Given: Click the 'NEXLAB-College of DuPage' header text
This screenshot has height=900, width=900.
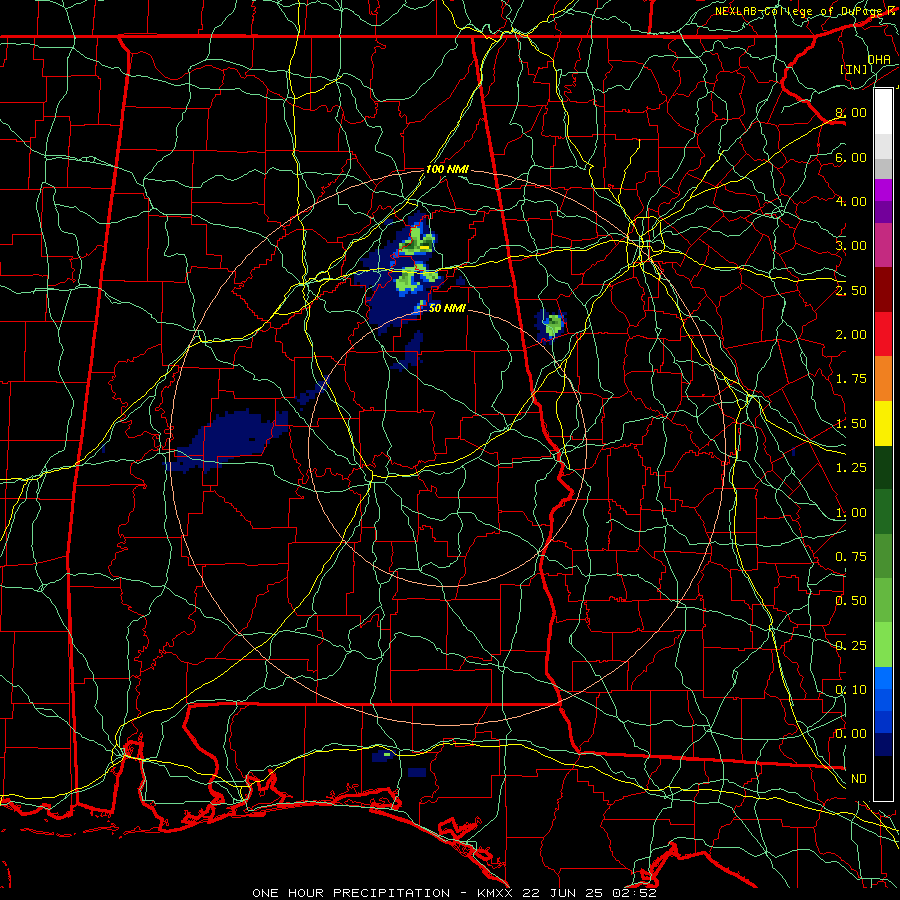Looking at the screenshot, I should [x=799, y=11].
